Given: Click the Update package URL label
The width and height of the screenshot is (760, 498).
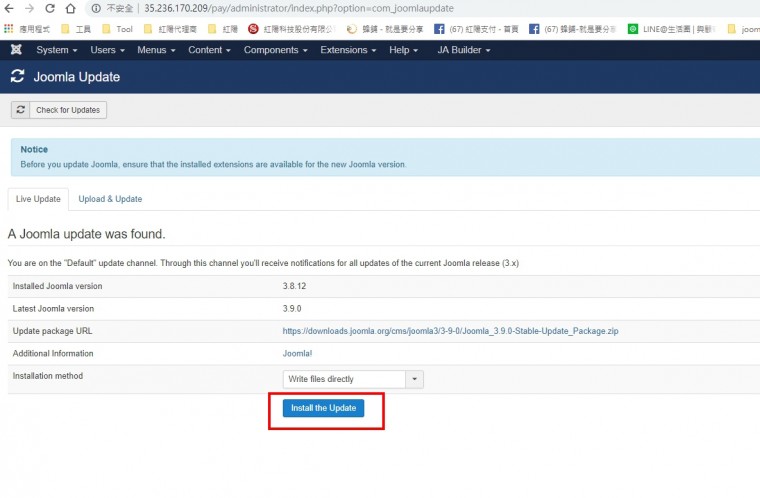Looking at the screenshot, I should coord(52,331).
